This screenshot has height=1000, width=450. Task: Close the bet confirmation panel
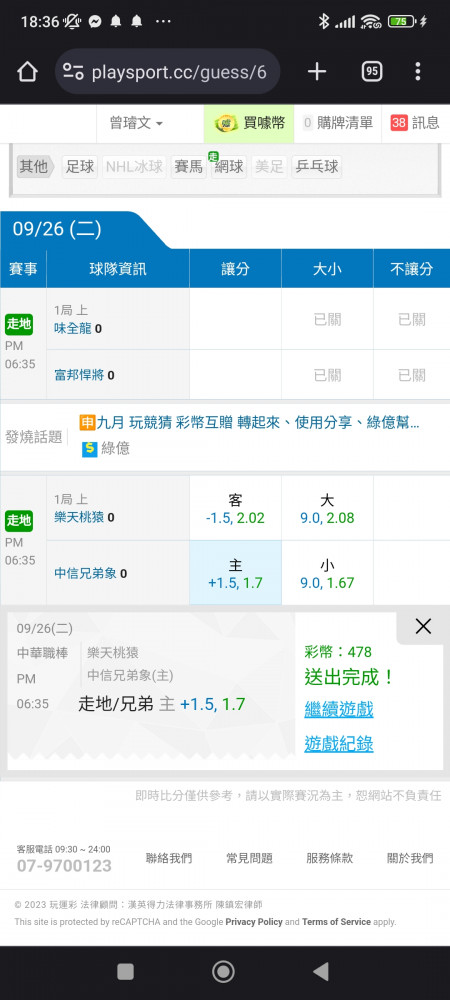point(423,626)
